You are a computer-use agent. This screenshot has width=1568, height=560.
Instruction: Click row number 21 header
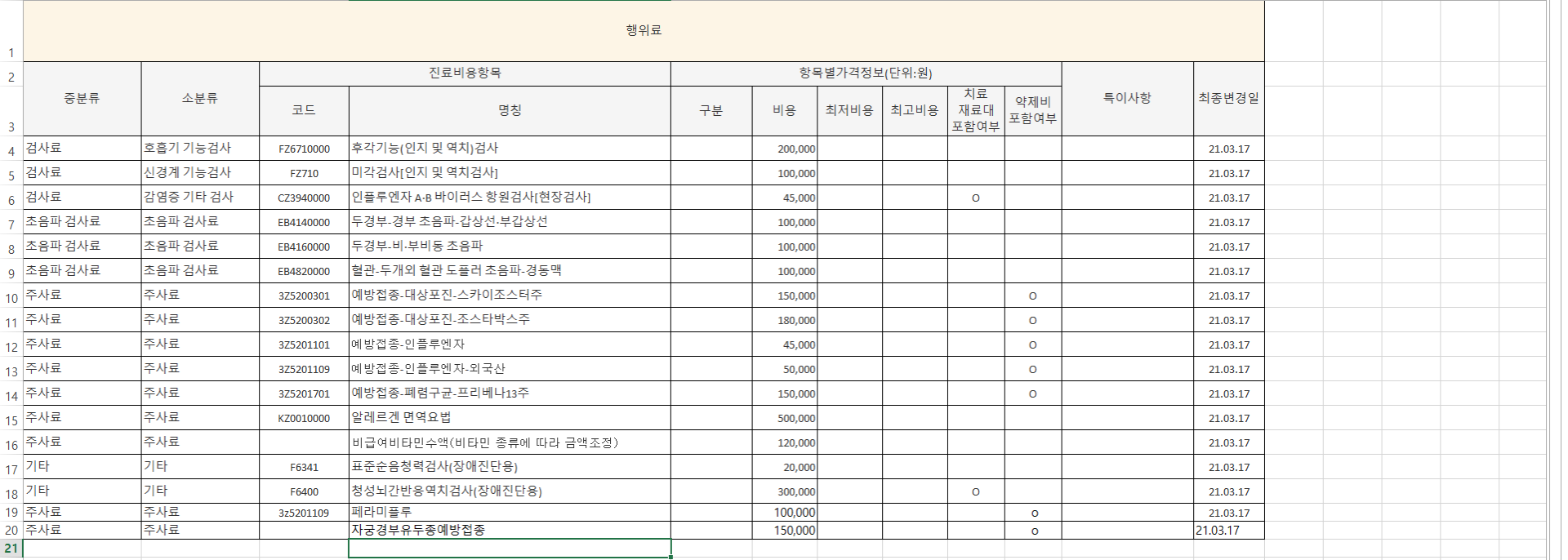[11, 548]
